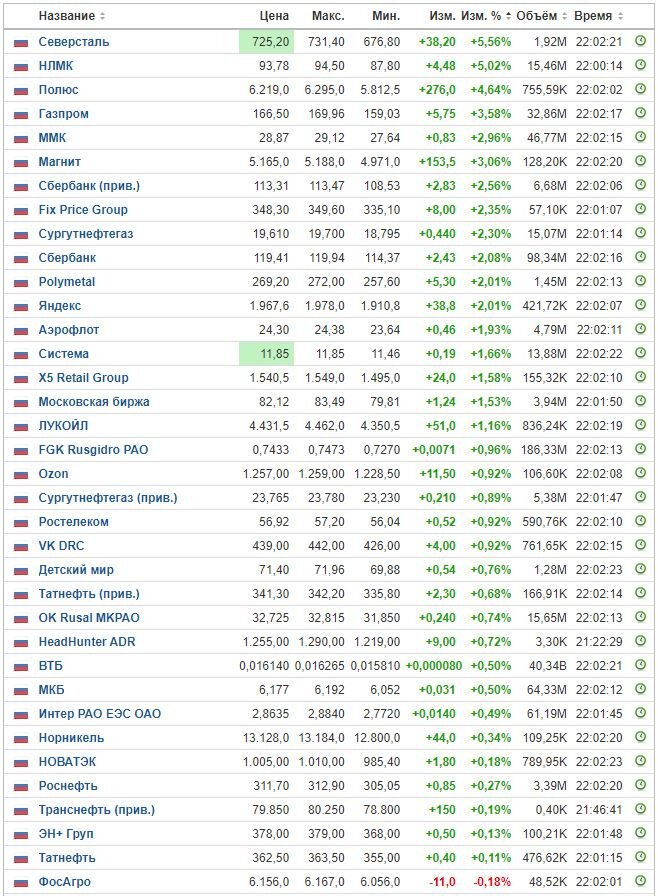Click the +5,56% change for Северсталь
The image size is (658, 896).
click(x=491, y=42)
